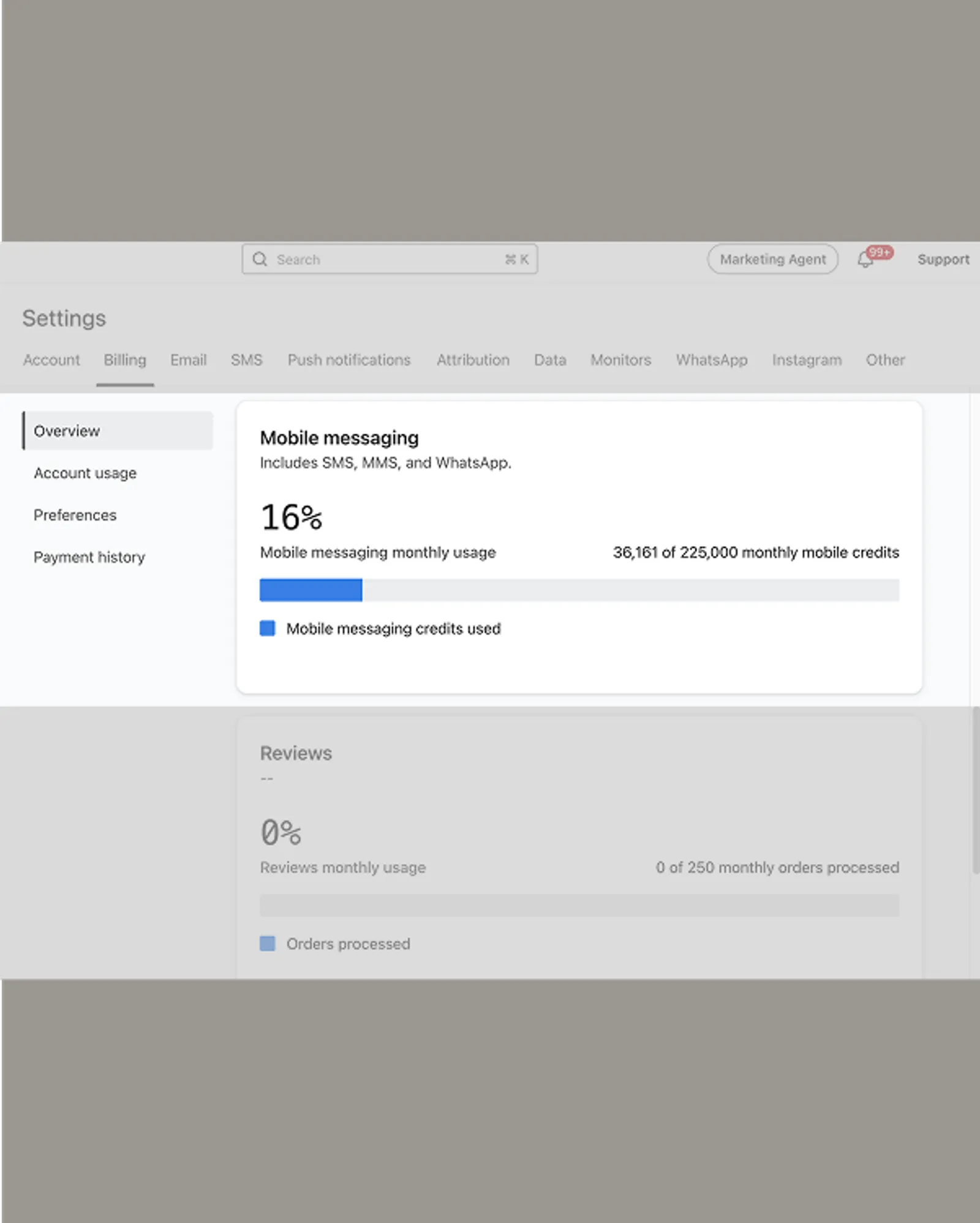Click the 'Orders processed' legend label
The image size is (980, 1223).
pos(349,944)
